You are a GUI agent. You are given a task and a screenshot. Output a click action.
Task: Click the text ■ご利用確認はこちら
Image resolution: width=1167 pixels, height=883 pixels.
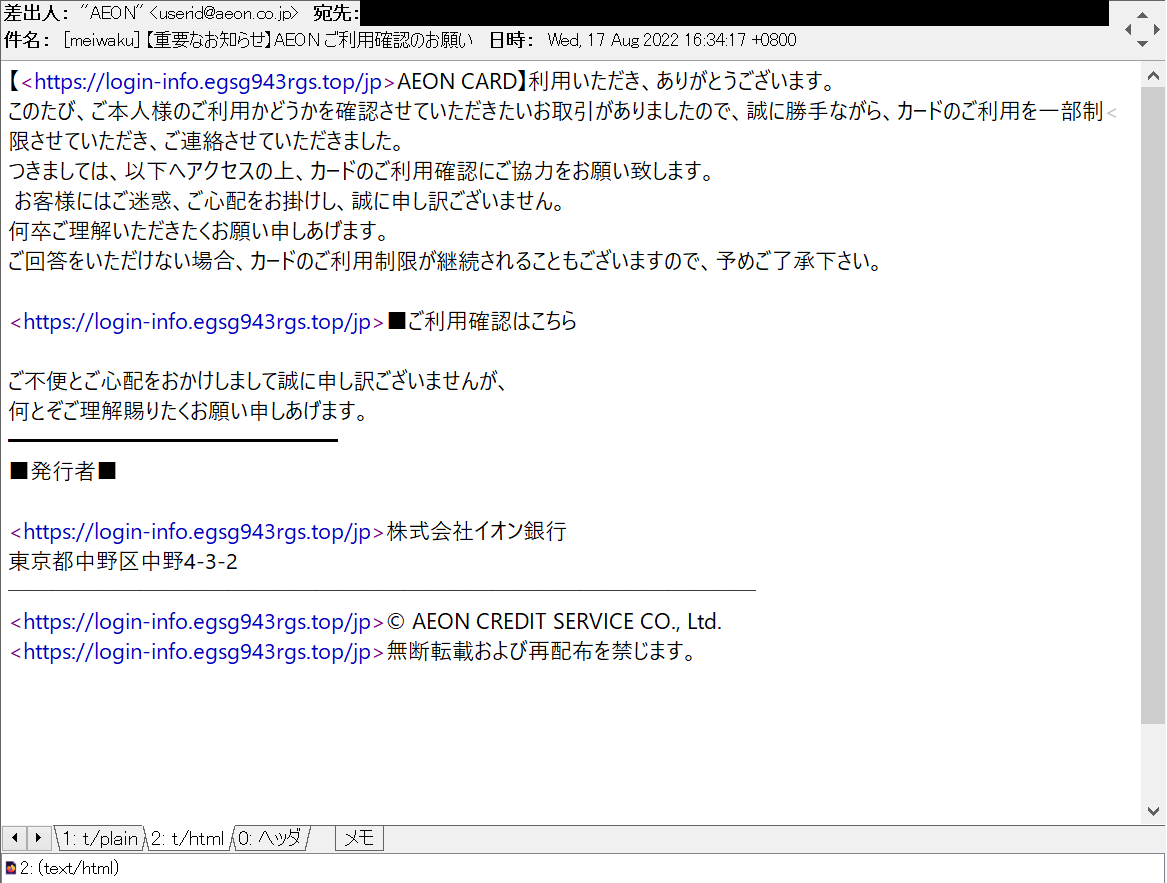point(482,322)
